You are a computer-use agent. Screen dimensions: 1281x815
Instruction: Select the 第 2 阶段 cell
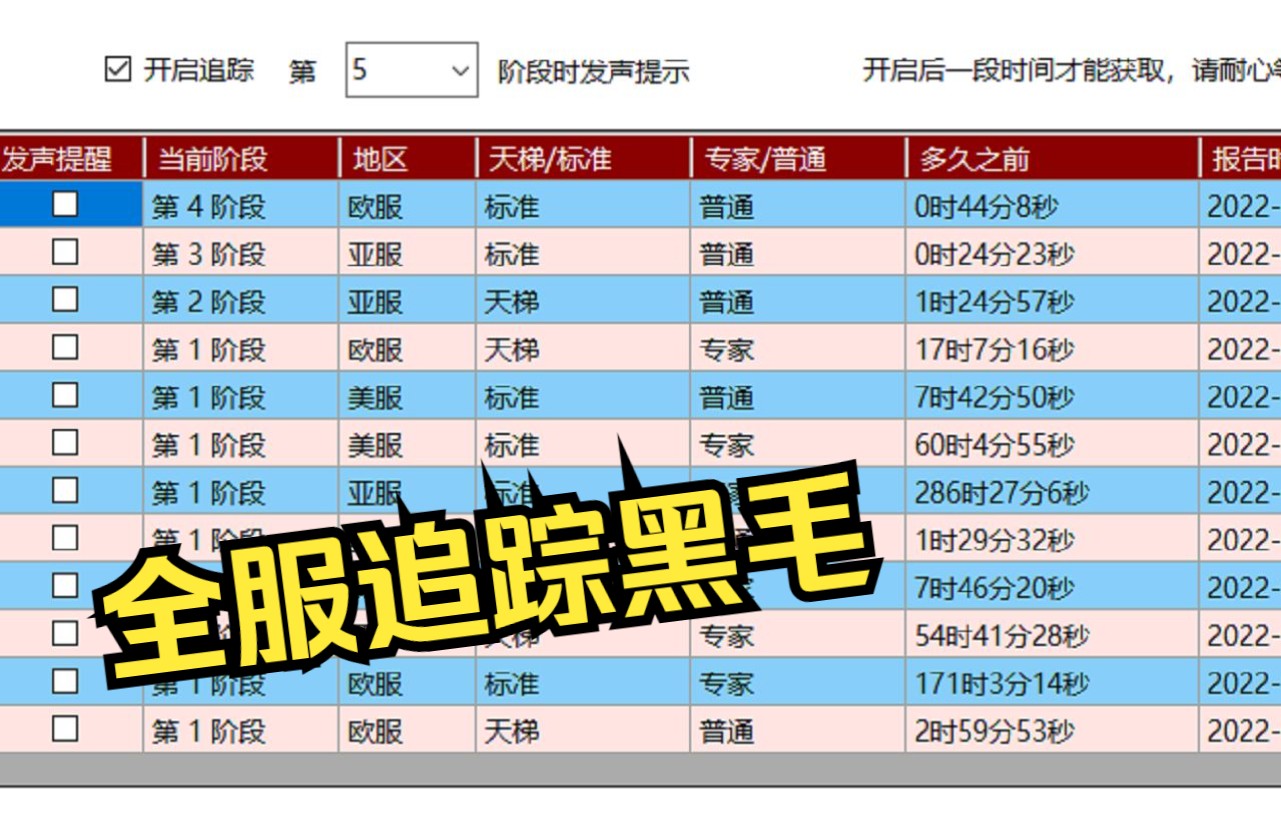(x=241, y=301)
